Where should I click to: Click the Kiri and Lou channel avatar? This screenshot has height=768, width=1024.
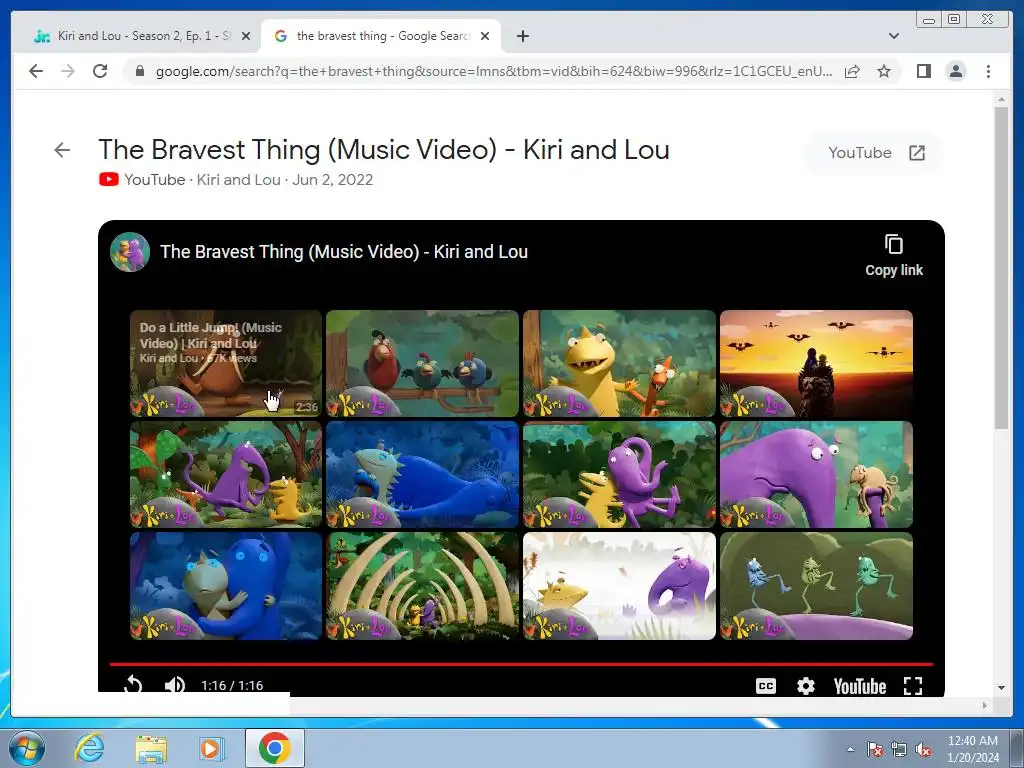pyautogui.click(x=130, y=251)
